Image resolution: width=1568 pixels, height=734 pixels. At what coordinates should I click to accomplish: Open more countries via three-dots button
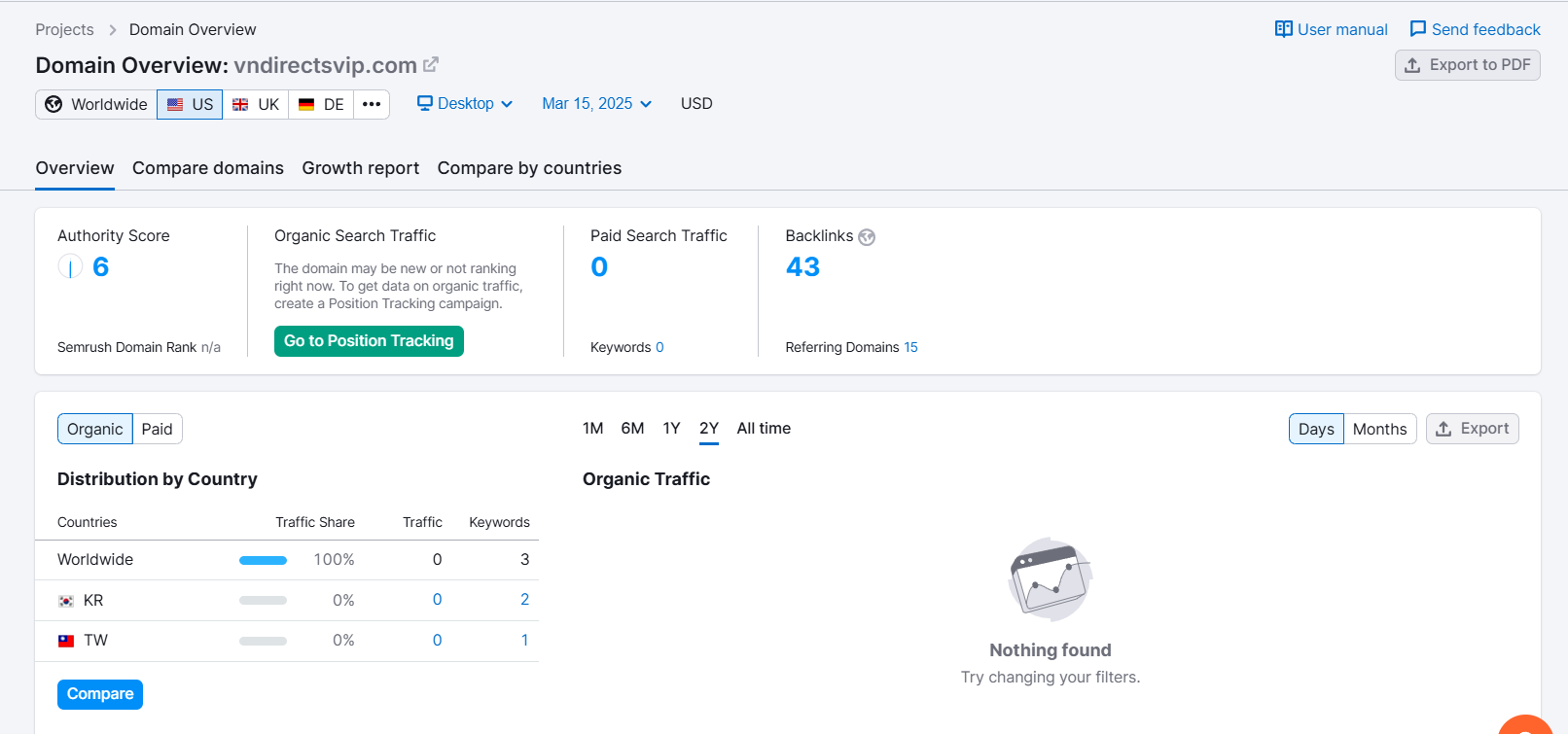pos(372,104)
